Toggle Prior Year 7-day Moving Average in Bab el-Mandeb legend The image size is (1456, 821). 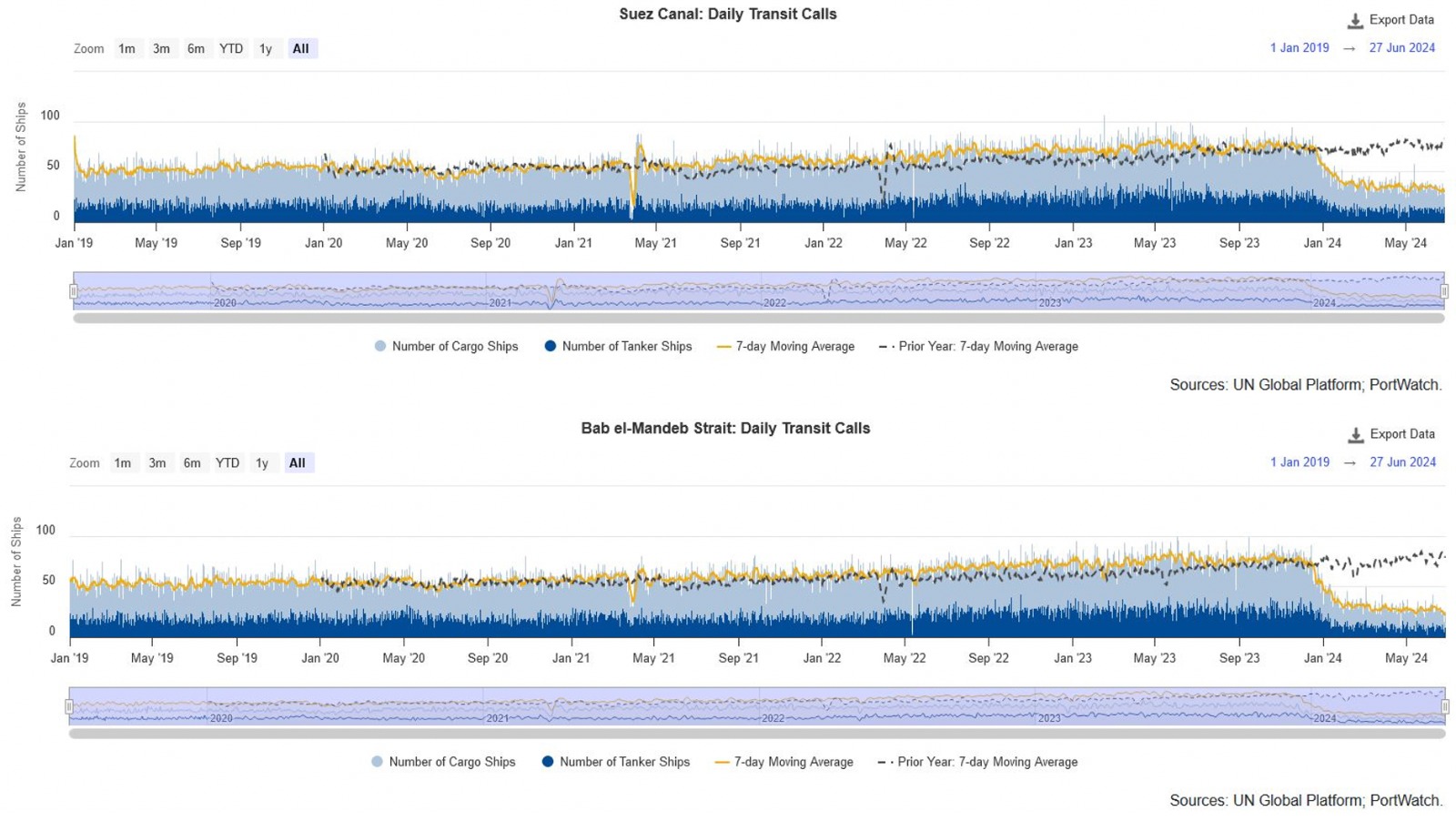coord(977,762)
